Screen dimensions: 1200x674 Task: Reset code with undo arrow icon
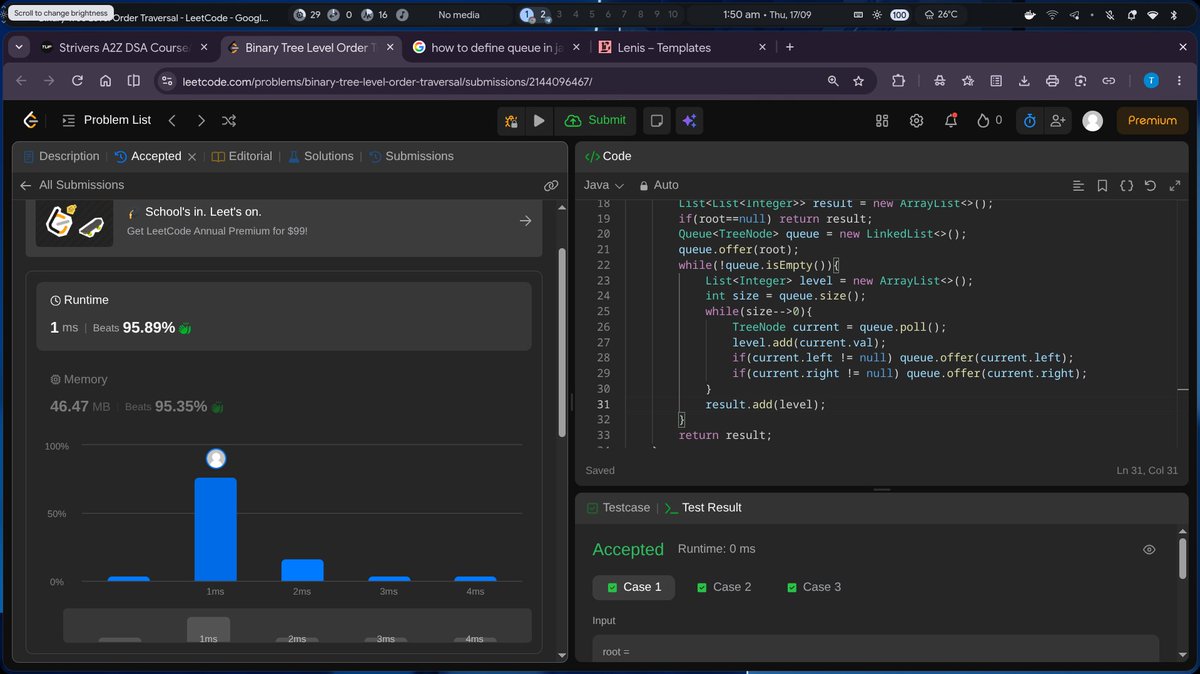click(1150, 186)
